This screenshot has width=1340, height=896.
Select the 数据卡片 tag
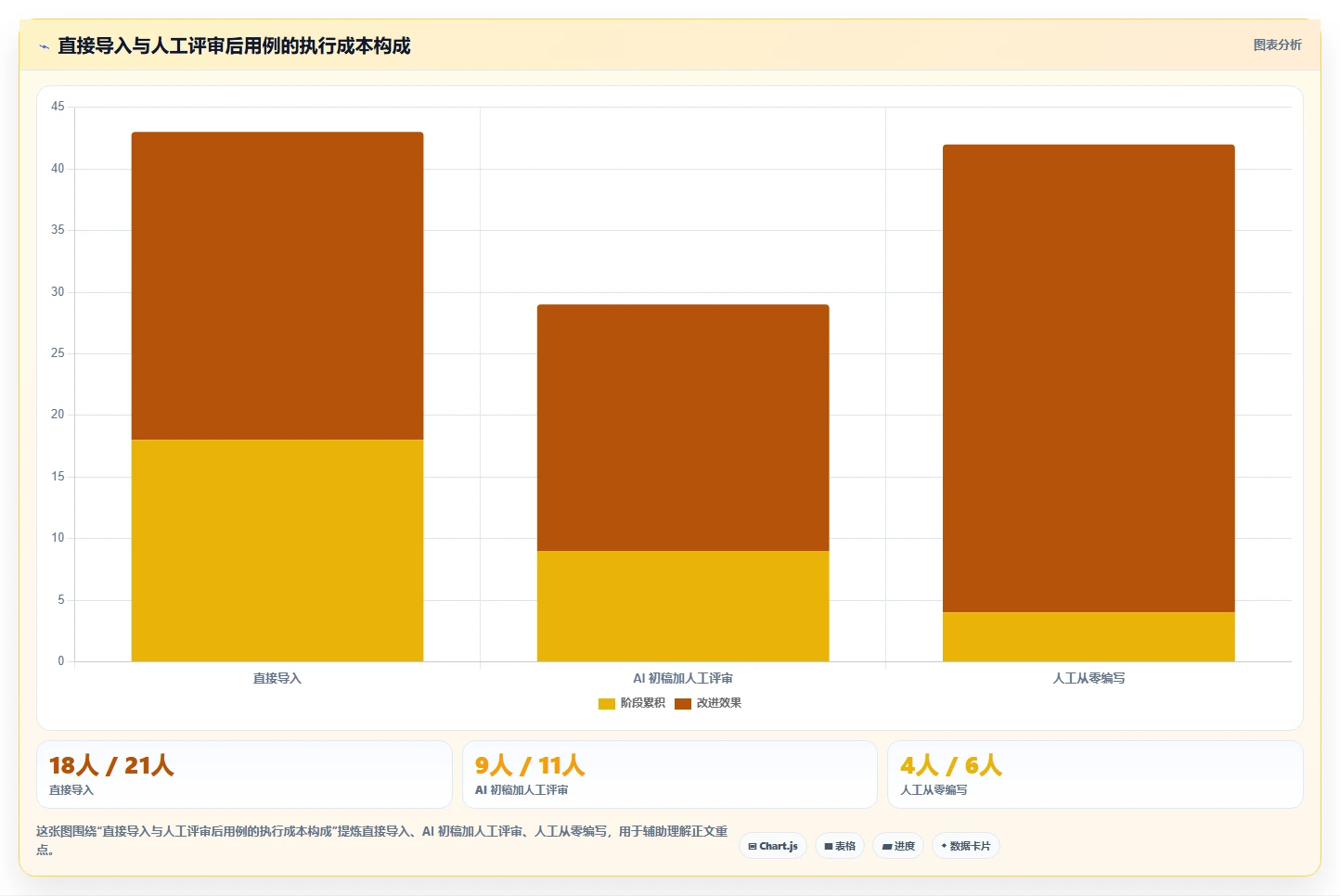pos(965,846)
